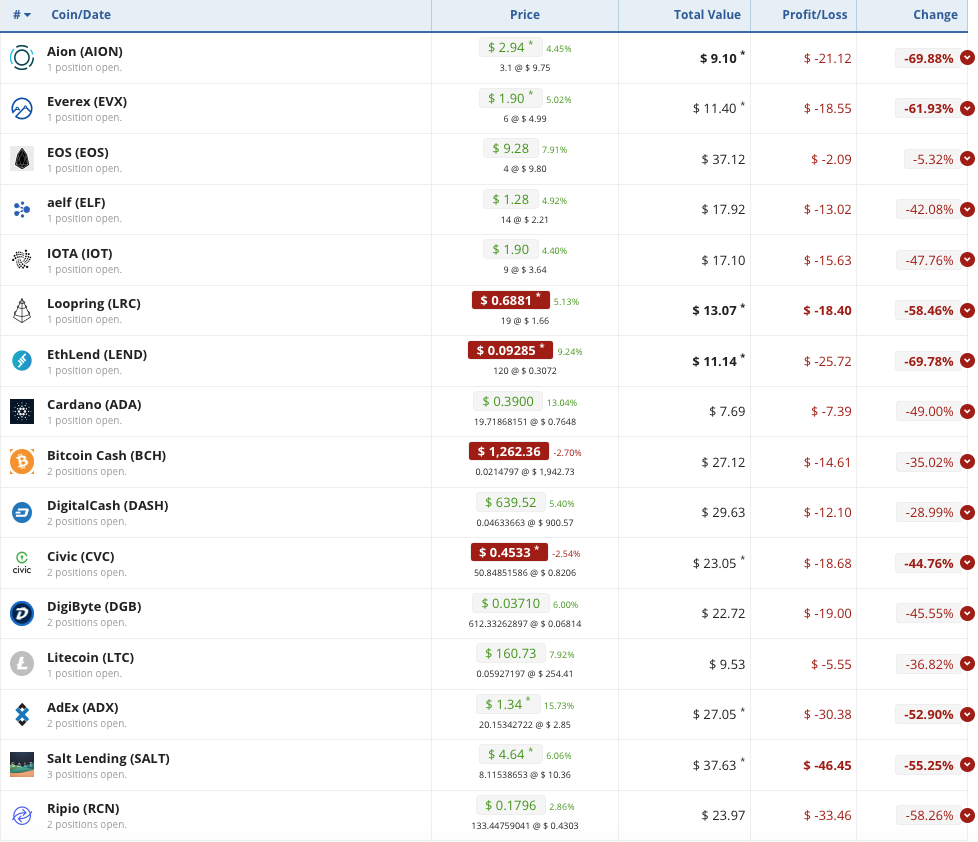Open the Loopring (LRC) coin name
This screenshot has height=842, width=978.
[94, 304]
